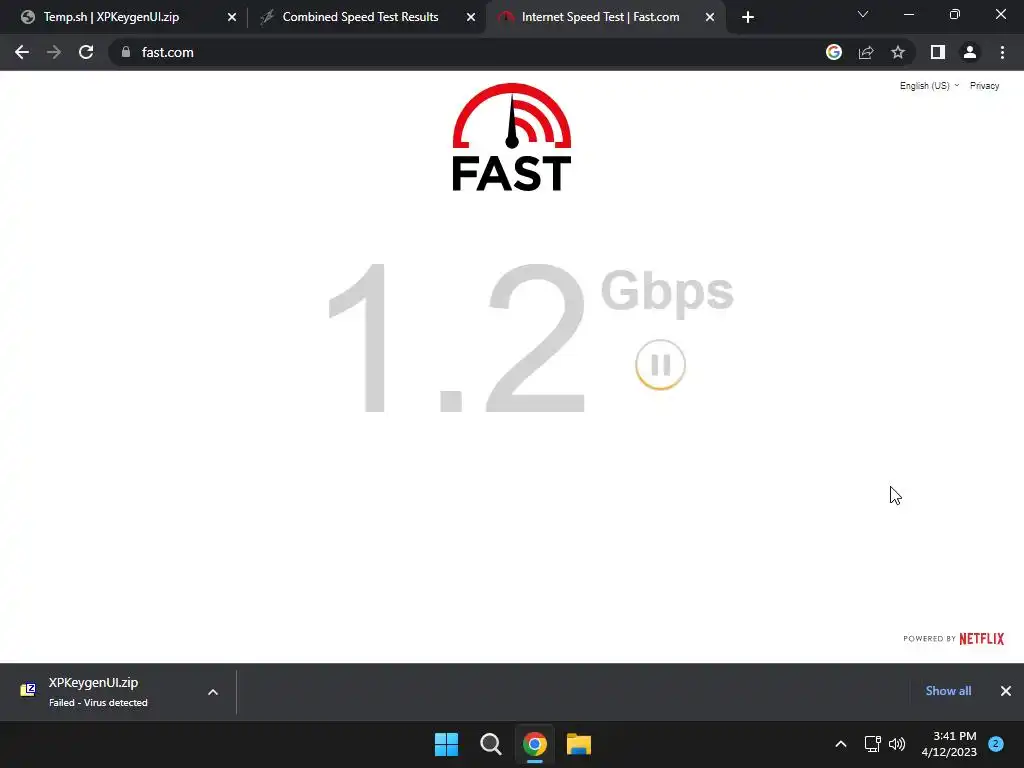Click Show all downloads
The width and height of the screenshot is (1024, 768).
pos(948,691)
